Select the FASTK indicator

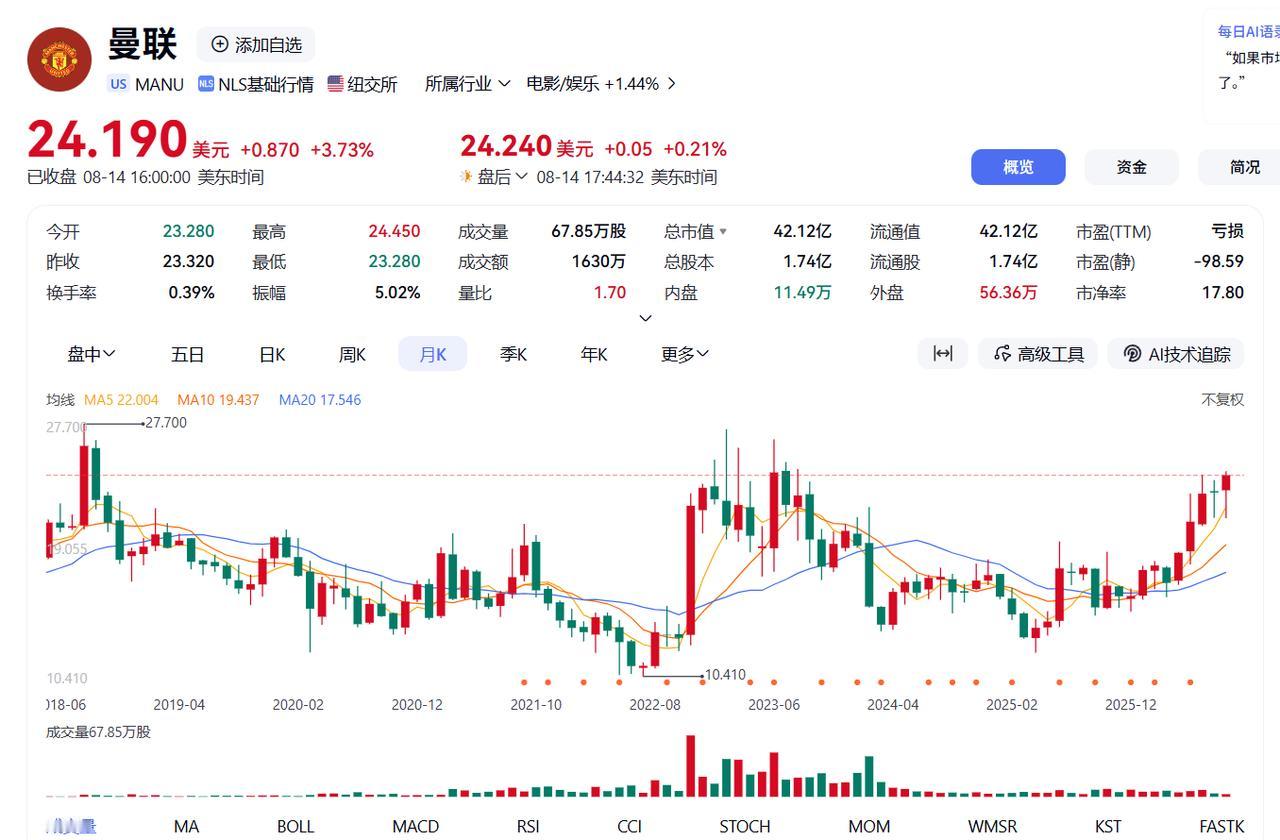tap(1221, 826)
